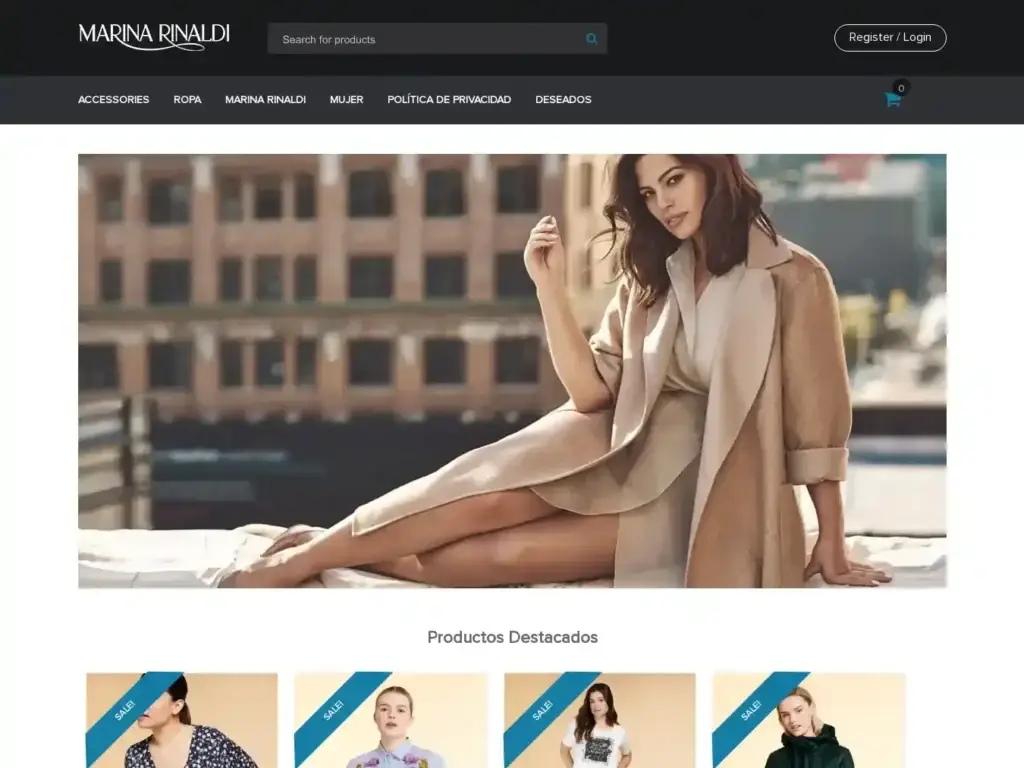Visit the POLÍTICA DE PRIVACIDAD page
The image size is (1024, 768).
tap(449, 100)
